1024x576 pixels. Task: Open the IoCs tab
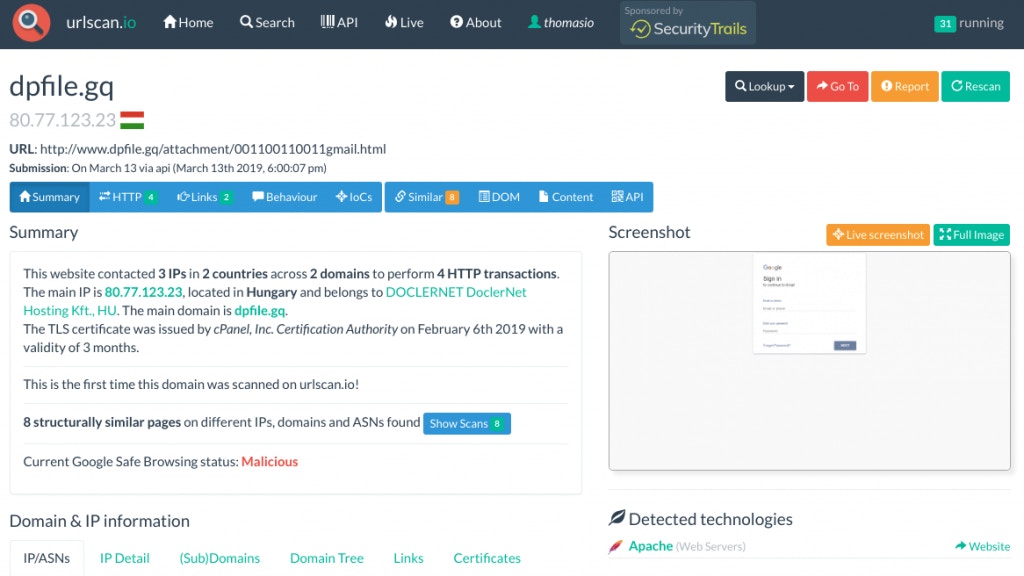coord(354,197)
